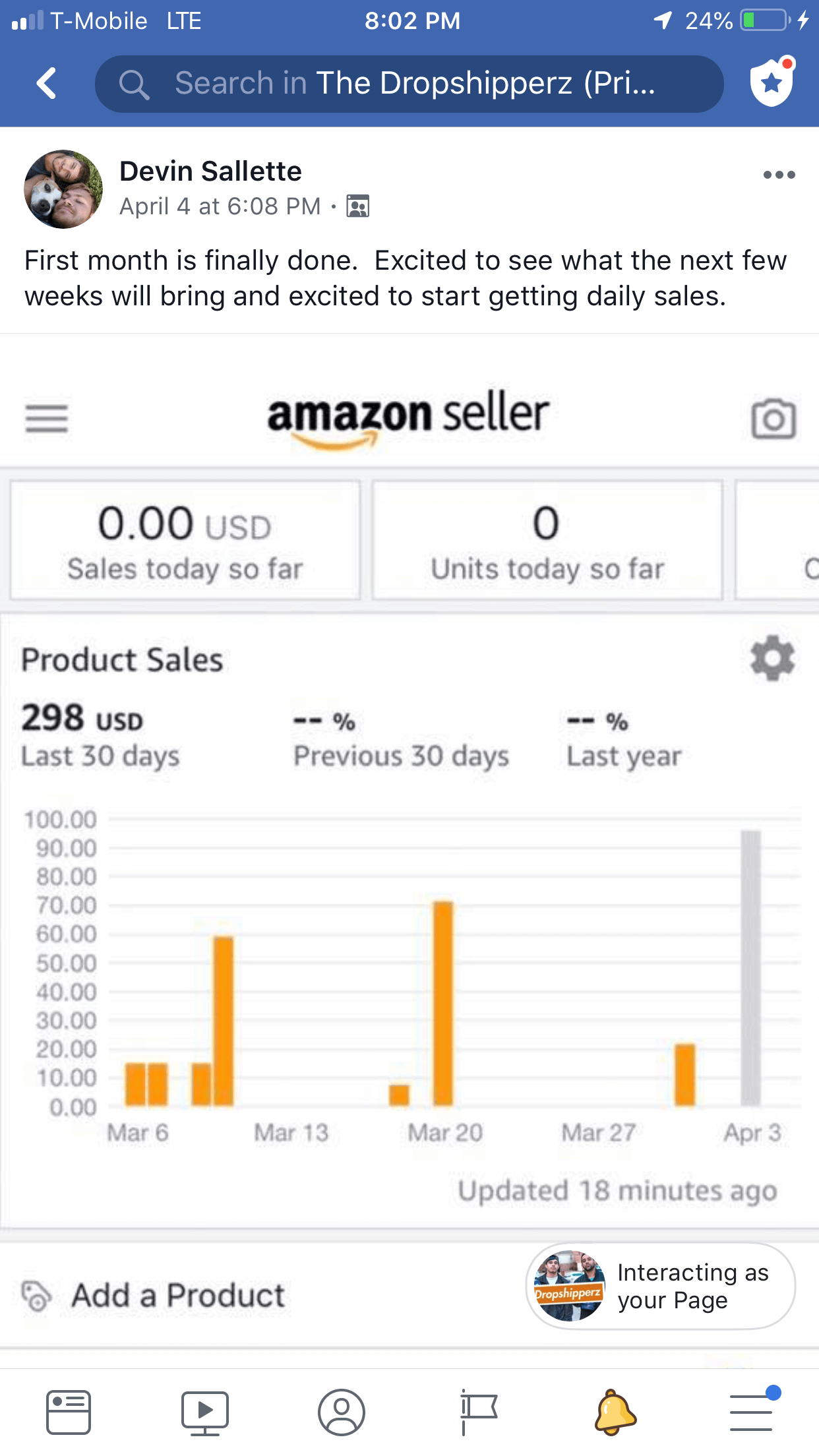Tap the Interacting as your Page button
Screen dimensions: 819x1456
point(660,1286)
